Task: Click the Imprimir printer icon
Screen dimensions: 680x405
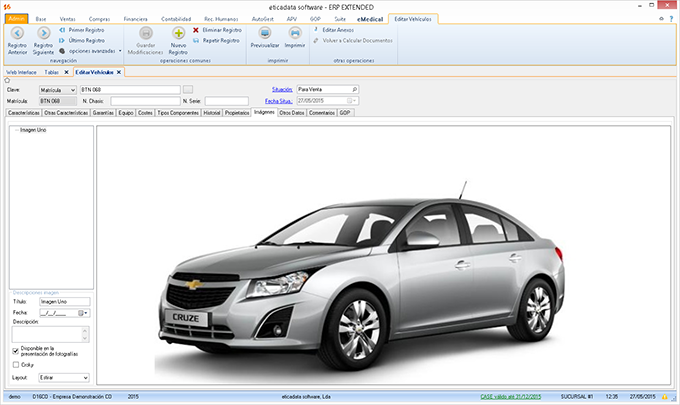Action: pyautogui.click(x=294, y=35)
